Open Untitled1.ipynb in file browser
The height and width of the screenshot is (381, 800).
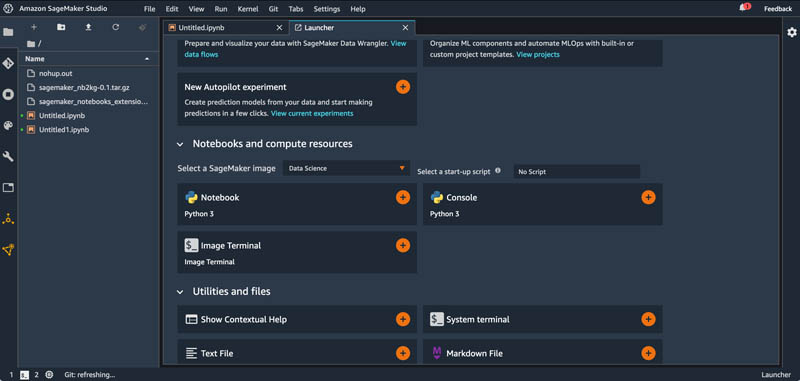64,130
